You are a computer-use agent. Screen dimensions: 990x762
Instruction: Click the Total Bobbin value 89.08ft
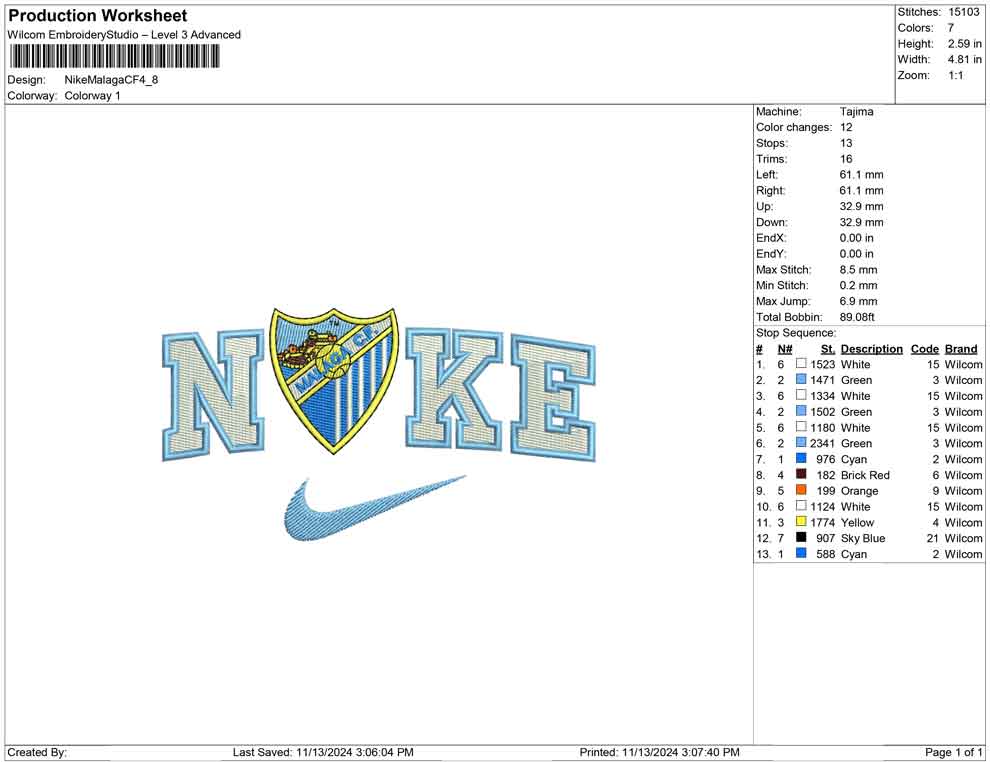[x=857, y=317]
